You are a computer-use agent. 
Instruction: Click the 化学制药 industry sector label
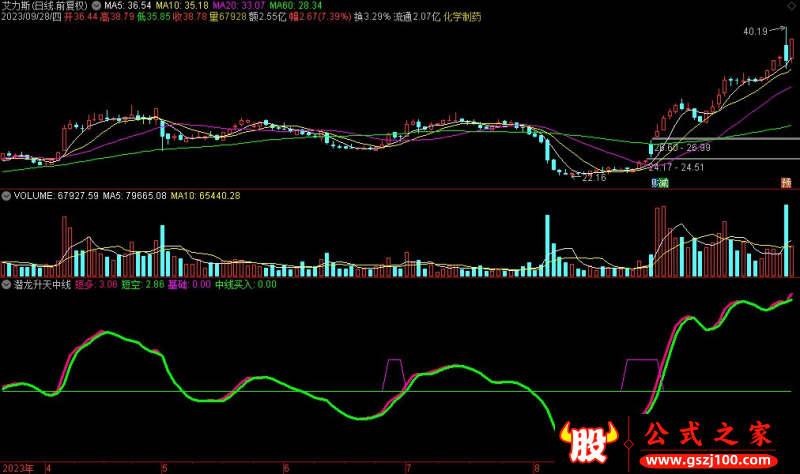click(x=460, y=17)
